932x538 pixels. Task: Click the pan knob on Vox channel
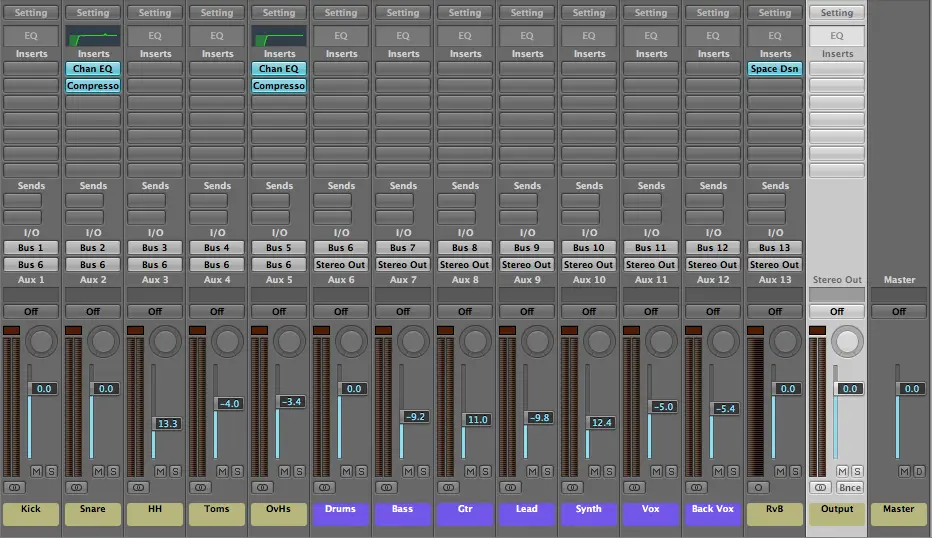coord(661,342)
